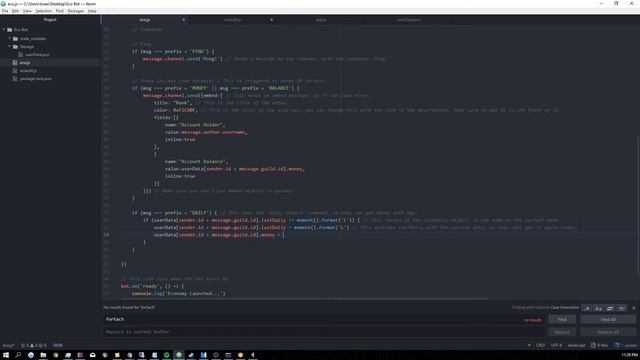
Task: Click the Atom icon in taskbar
Action: pos(179,355)
